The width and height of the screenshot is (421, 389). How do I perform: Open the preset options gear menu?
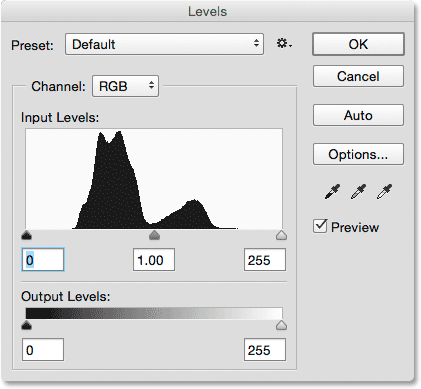284,44
